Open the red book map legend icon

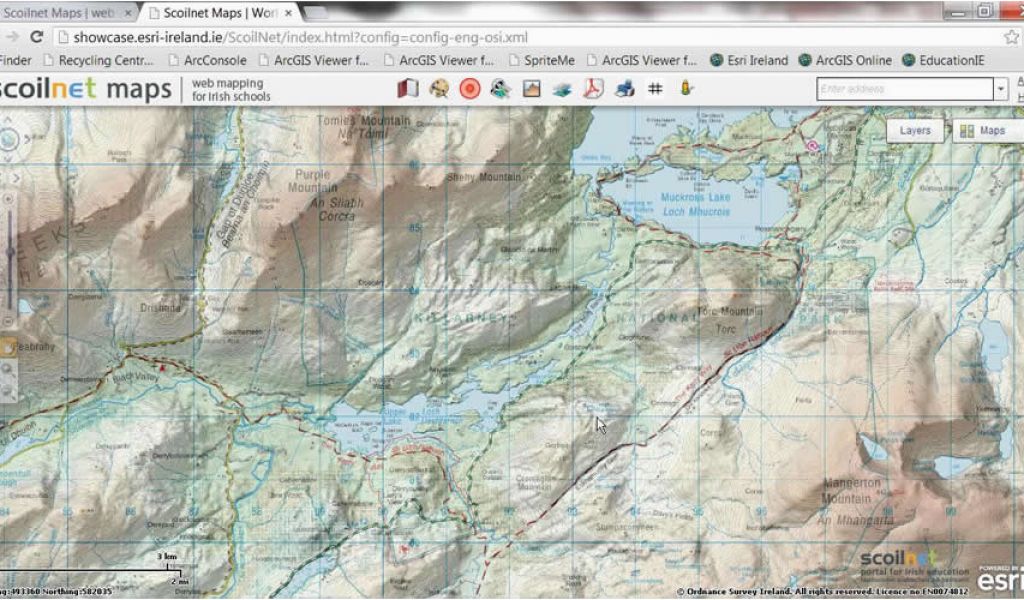tap(408, 88)
